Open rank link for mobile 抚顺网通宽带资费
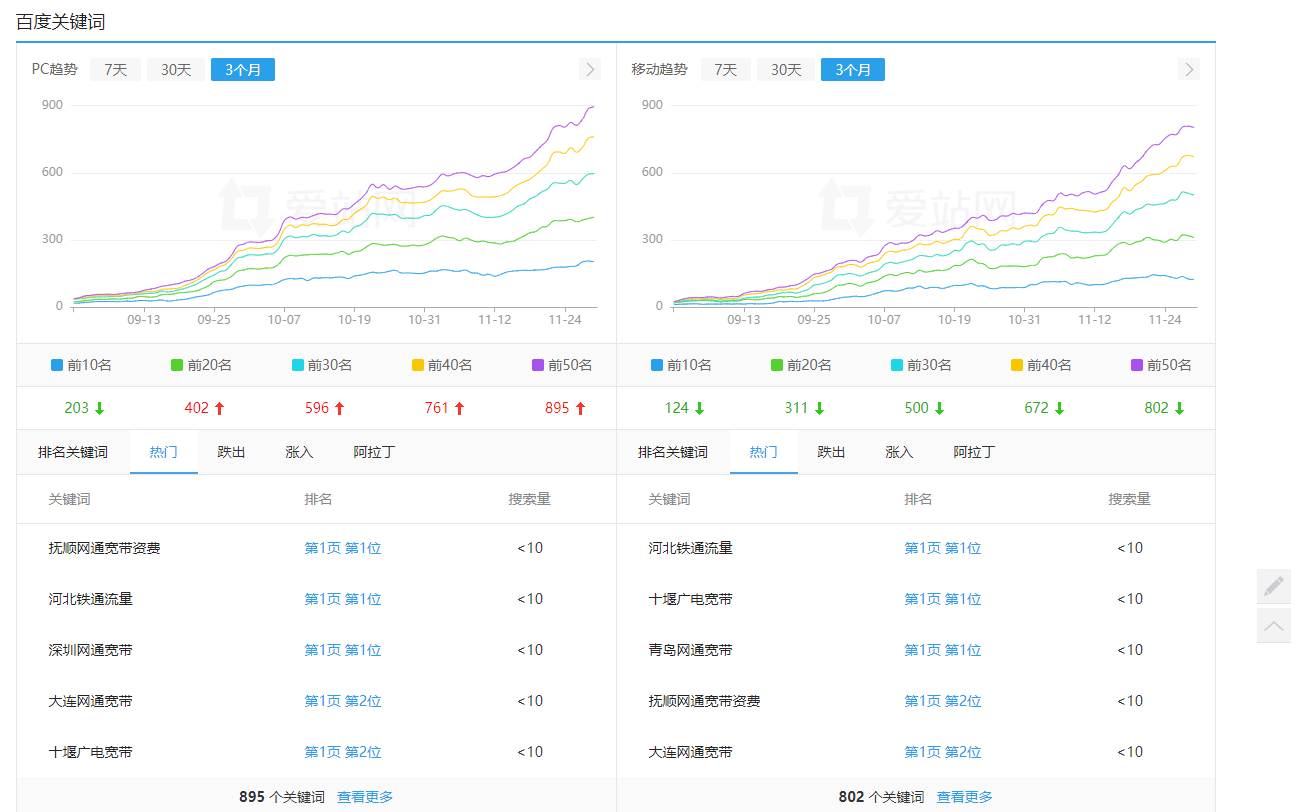 coord(943,701)
